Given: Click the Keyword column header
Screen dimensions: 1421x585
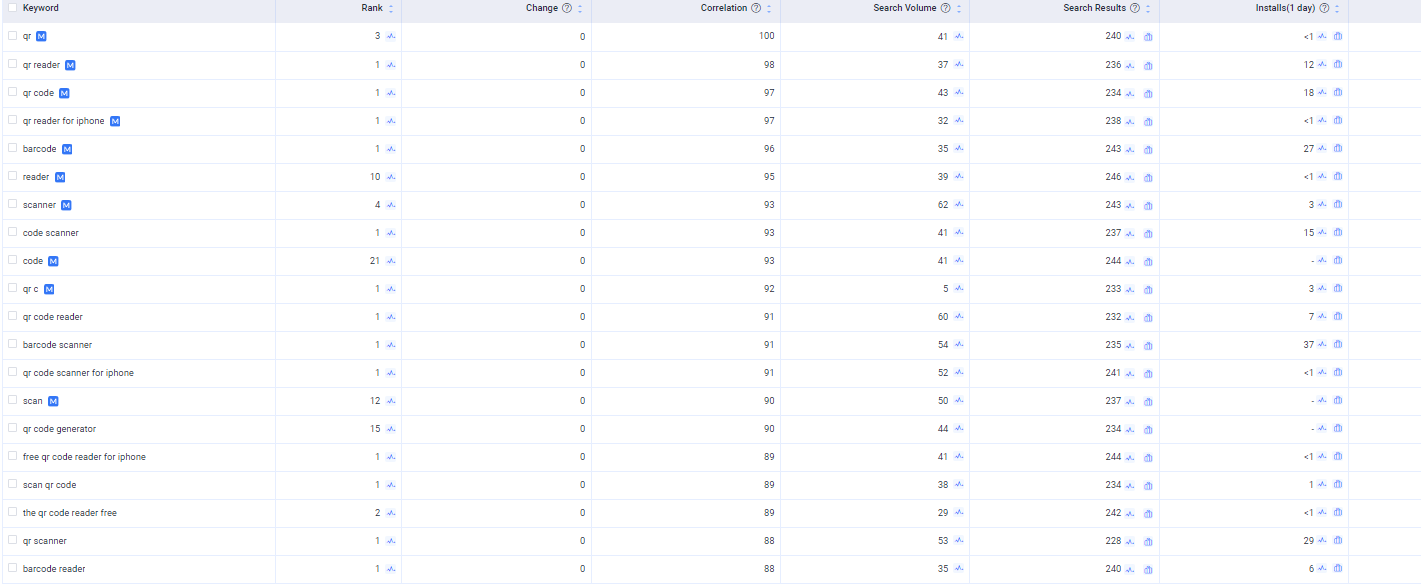Looking at the screenshot, I should pyautogui.click(x=41, y=8).
